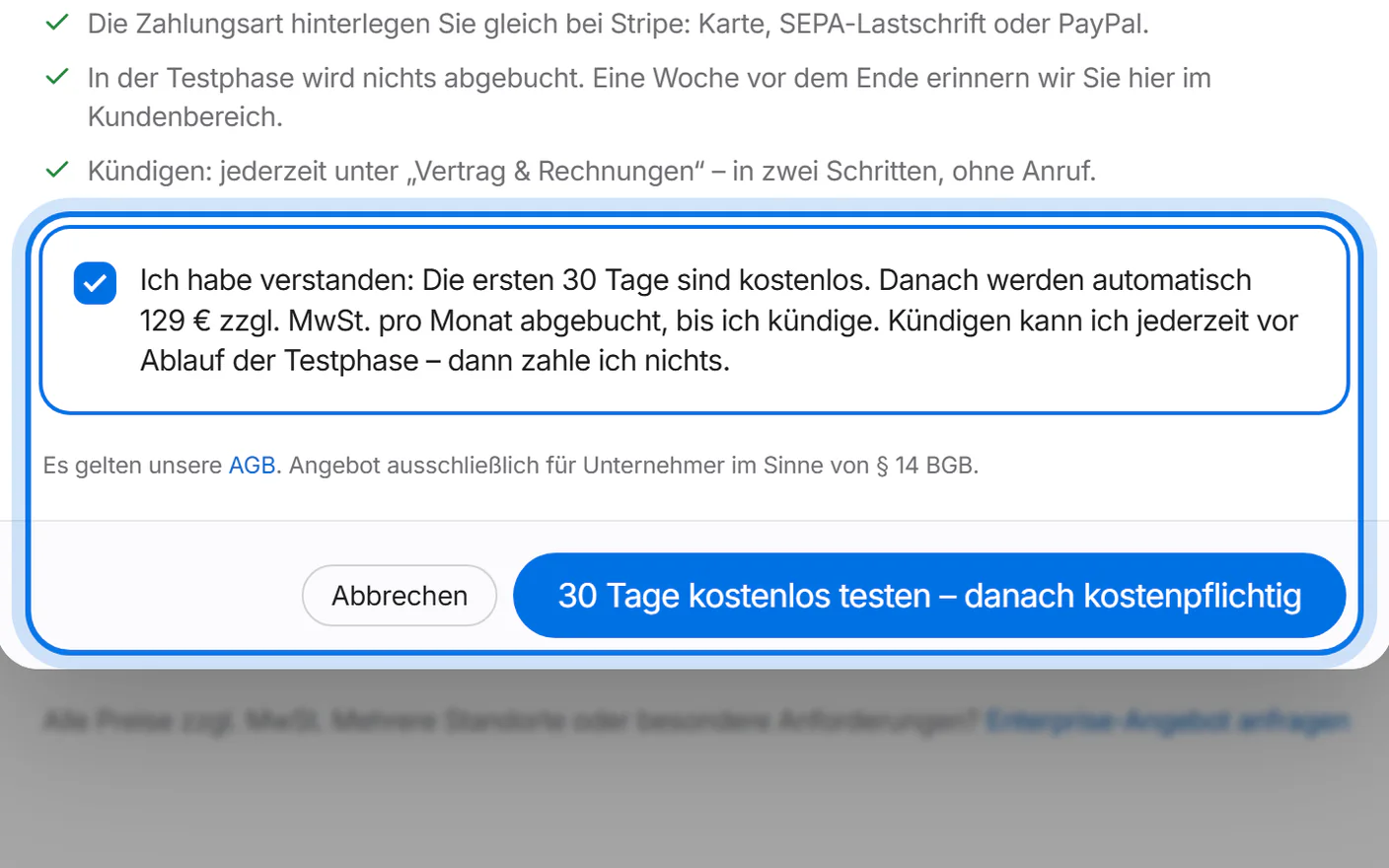Open the AGB terms link
The image size is (1389, 868).
pos(252,466)
